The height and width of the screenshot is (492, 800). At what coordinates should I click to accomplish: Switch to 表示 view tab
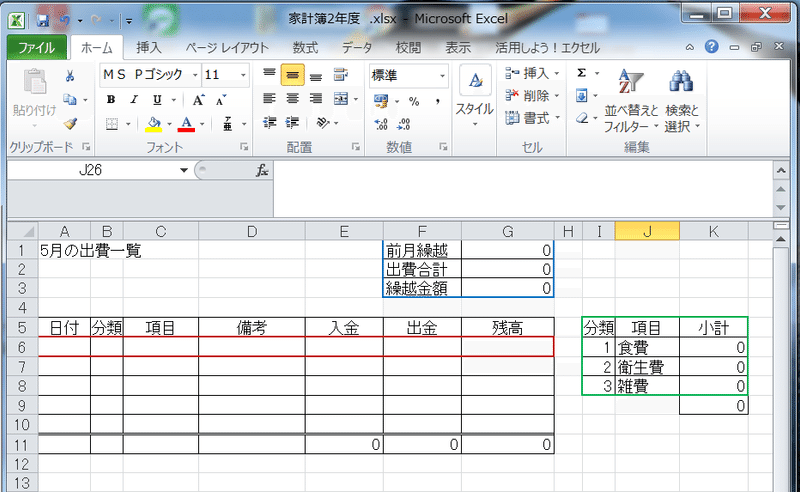point(458,48)
